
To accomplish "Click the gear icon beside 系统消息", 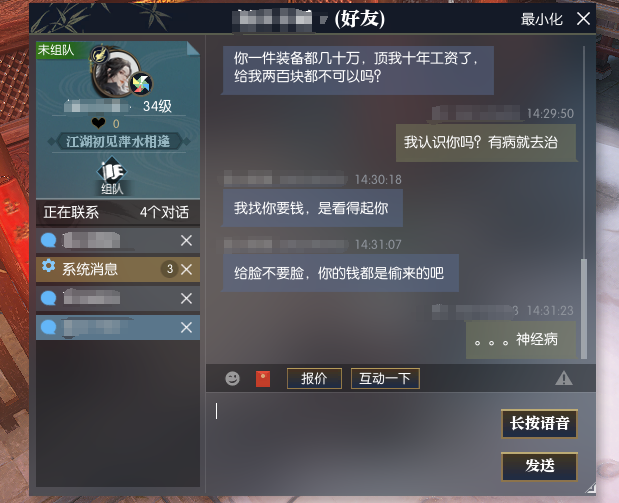I will [x=49, y=266].
